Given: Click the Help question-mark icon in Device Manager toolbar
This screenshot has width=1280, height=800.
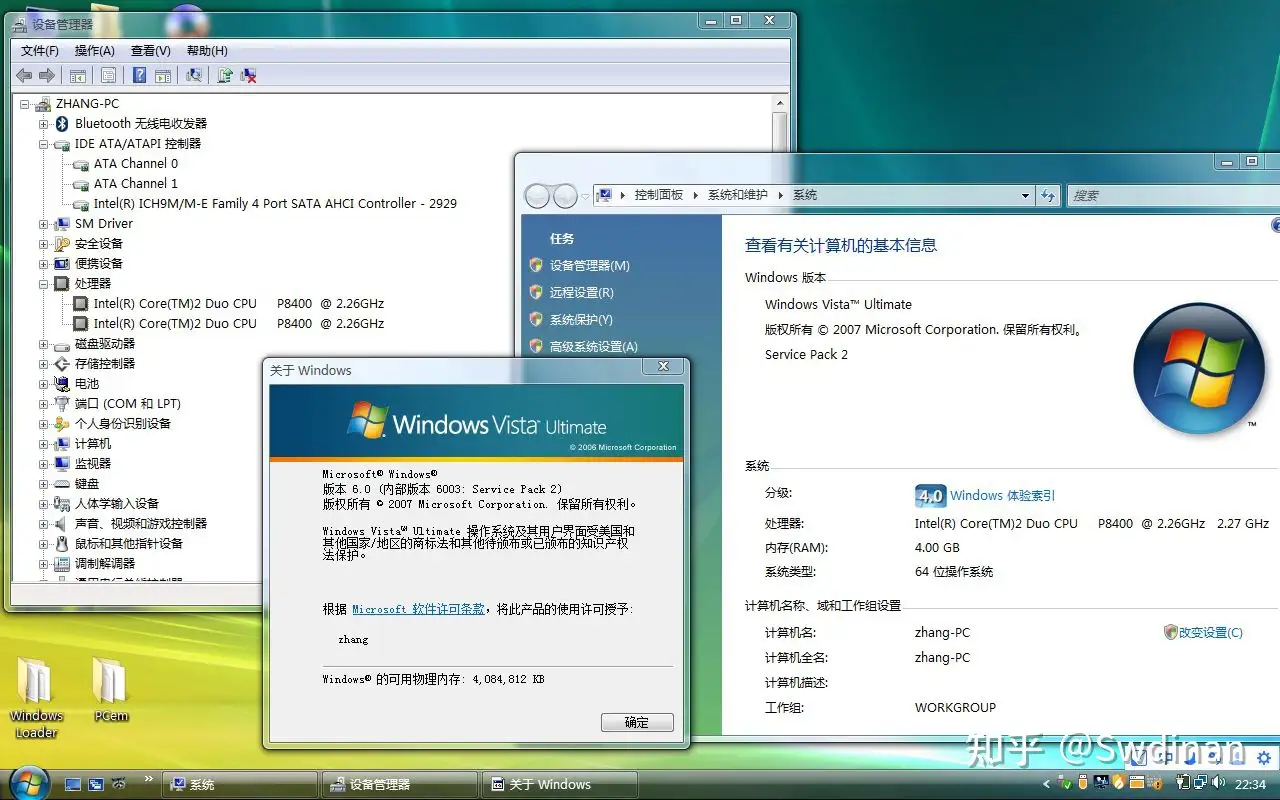Looking at the screenshot, I should [140, 75].
